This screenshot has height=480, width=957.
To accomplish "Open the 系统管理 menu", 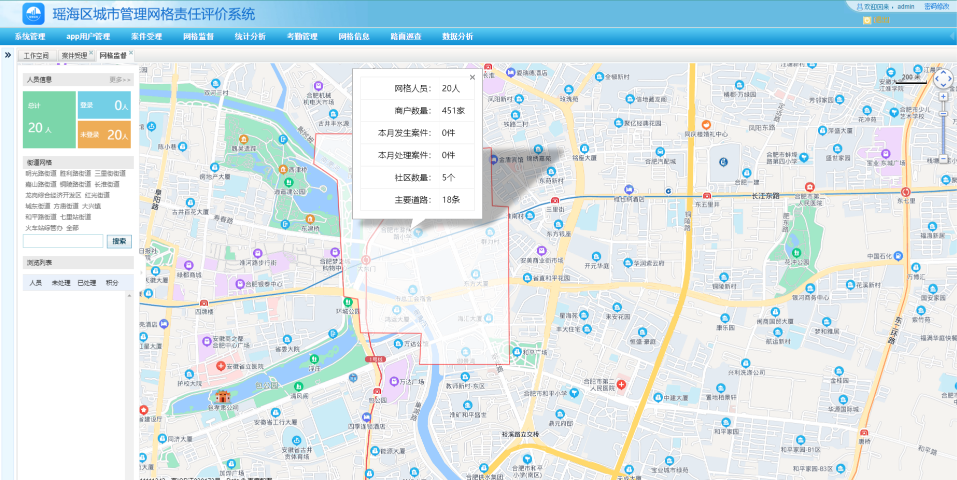I will (x=30, y=37).
